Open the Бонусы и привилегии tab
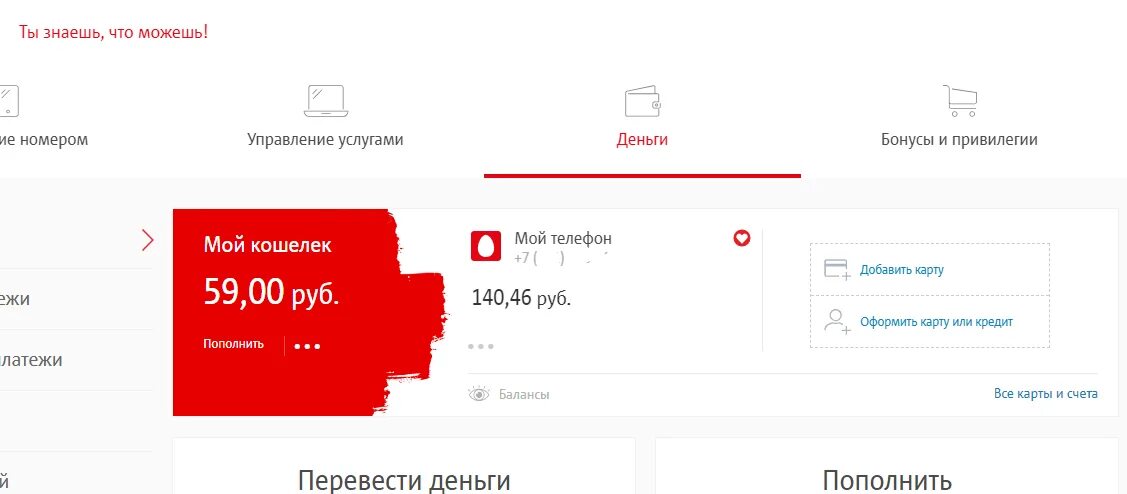This screenshot has width=1127, height=494. (960, 139)
